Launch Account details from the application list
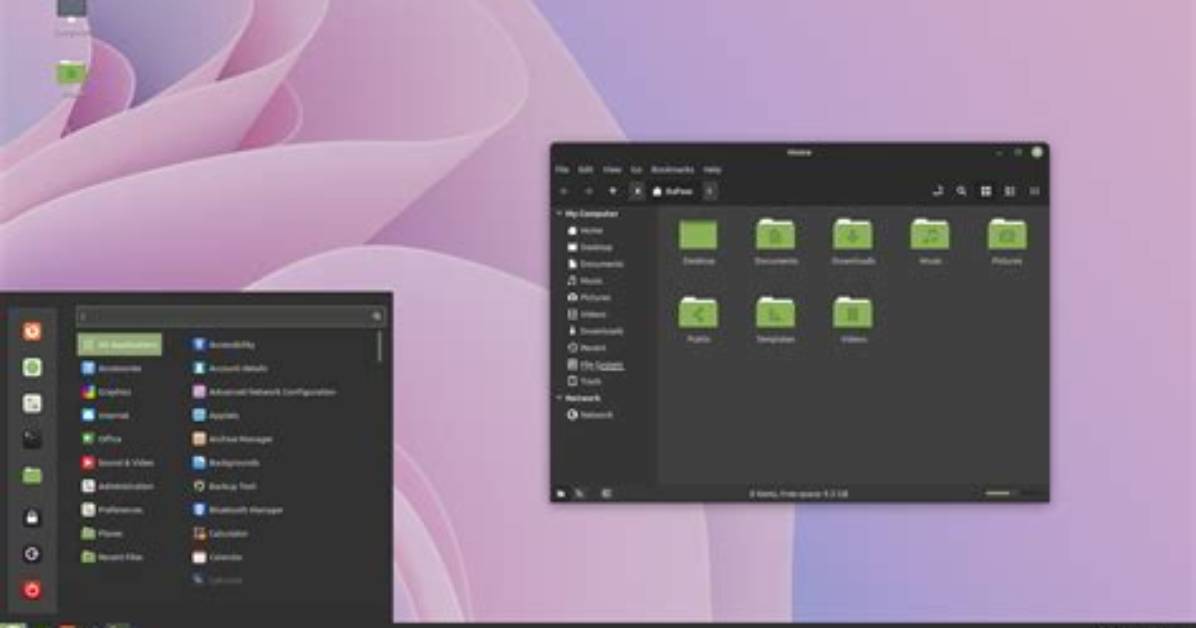The image size is (1196, 628). click(230, 369)
